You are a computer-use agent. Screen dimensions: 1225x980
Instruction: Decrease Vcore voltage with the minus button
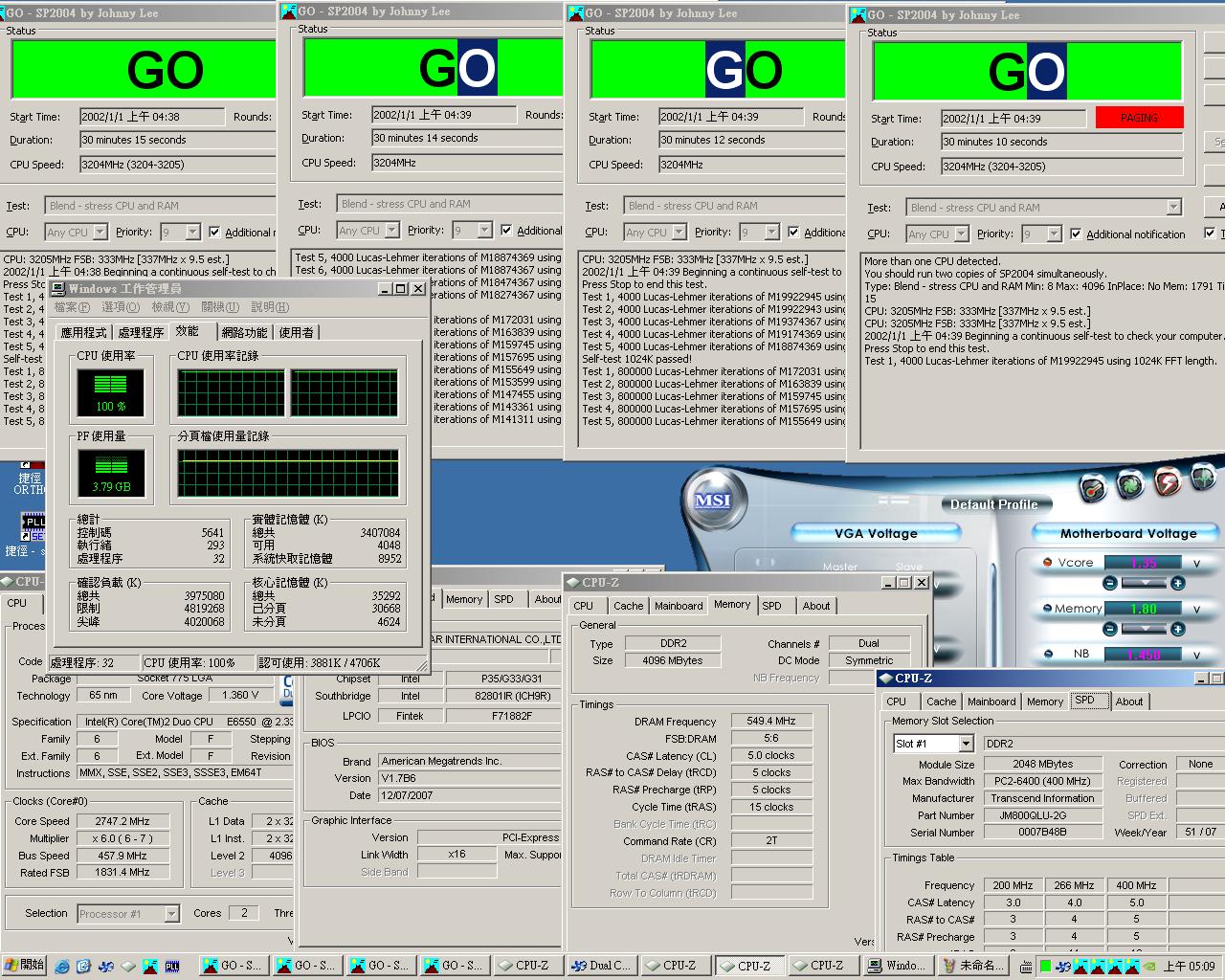point(1109,583)
